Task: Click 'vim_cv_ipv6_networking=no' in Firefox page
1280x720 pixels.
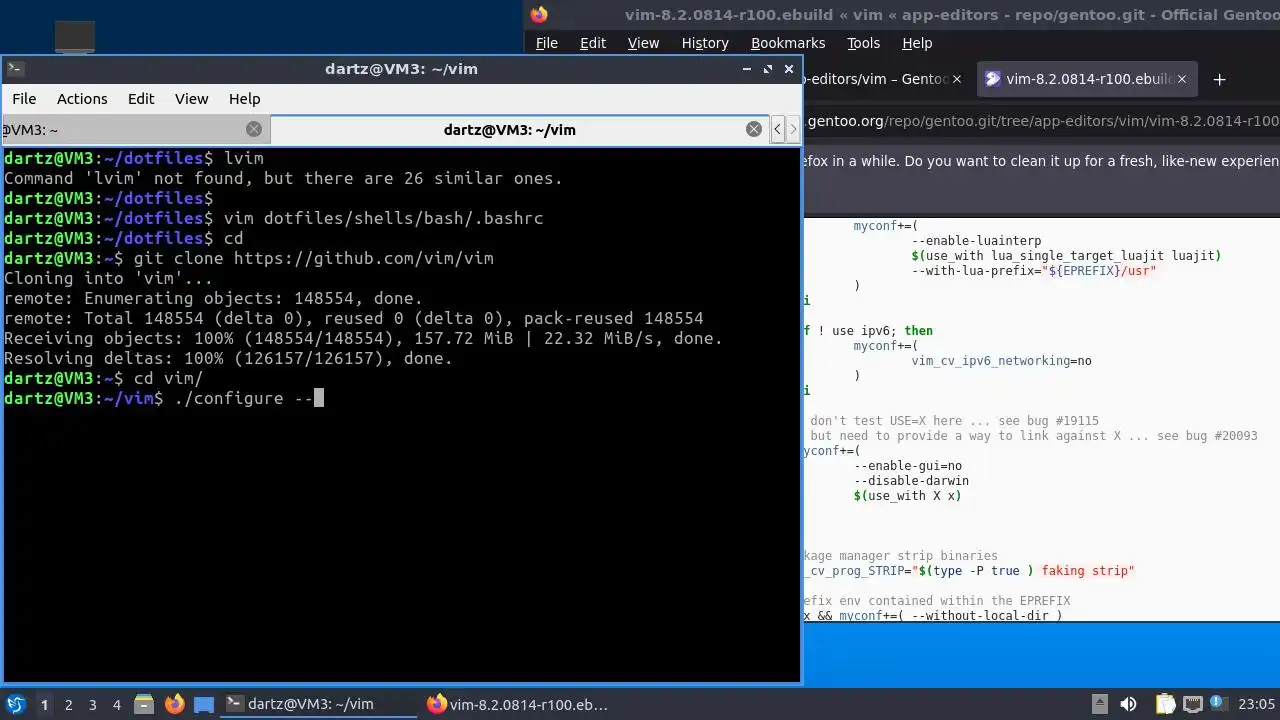Action: 1001,361
